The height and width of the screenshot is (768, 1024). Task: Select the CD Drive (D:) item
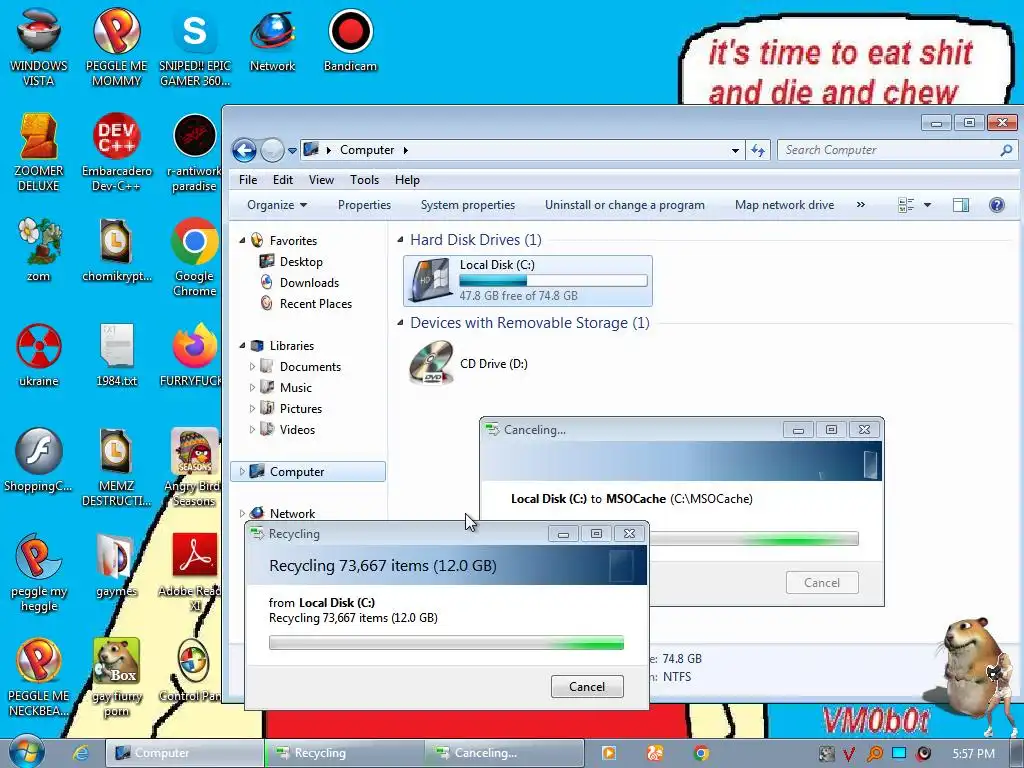point(469,364)
